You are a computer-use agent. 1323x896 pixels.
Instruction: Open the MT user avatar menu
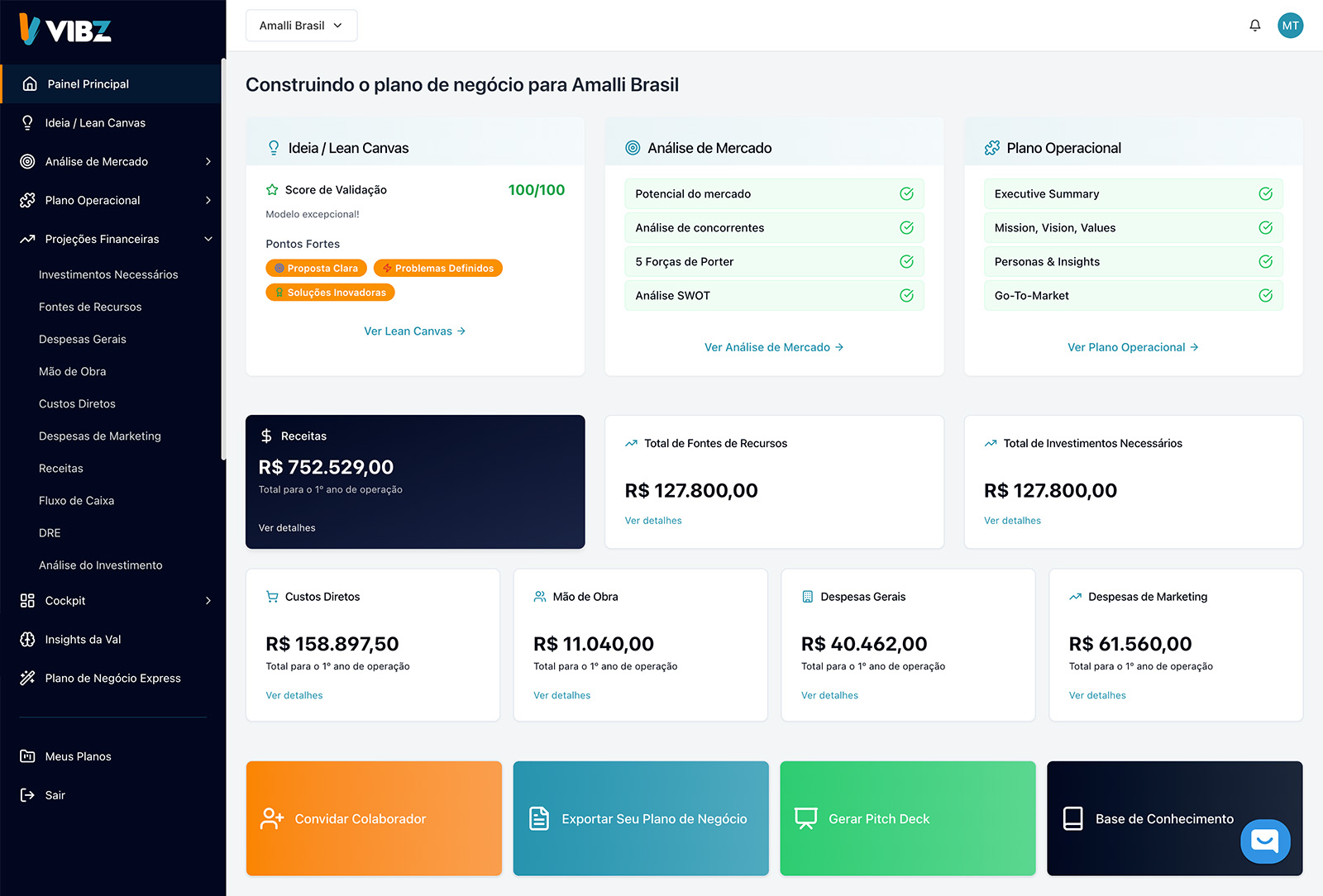click(1290, 26)
